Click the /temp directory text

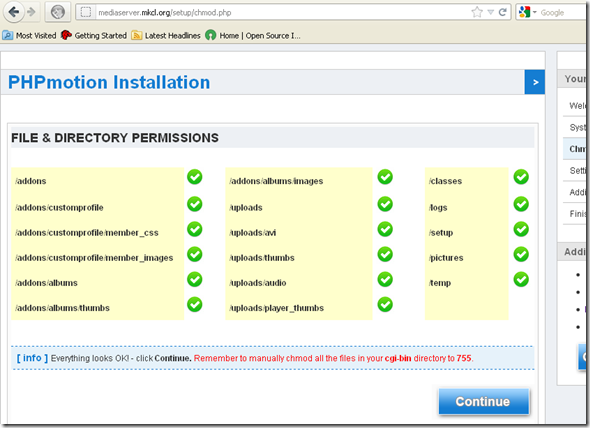tap(439, 283)
